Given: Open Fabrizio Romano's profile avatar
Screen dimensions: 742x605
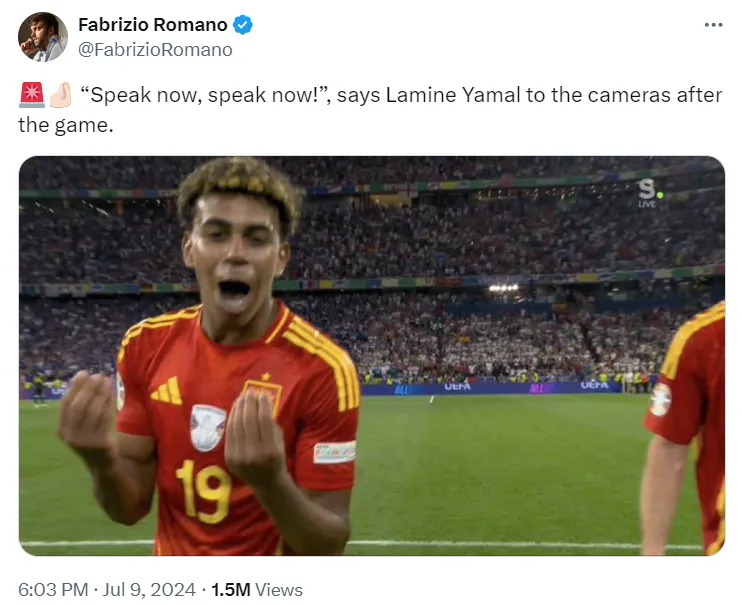Looking at the screenshot, I should pos(43,37).
